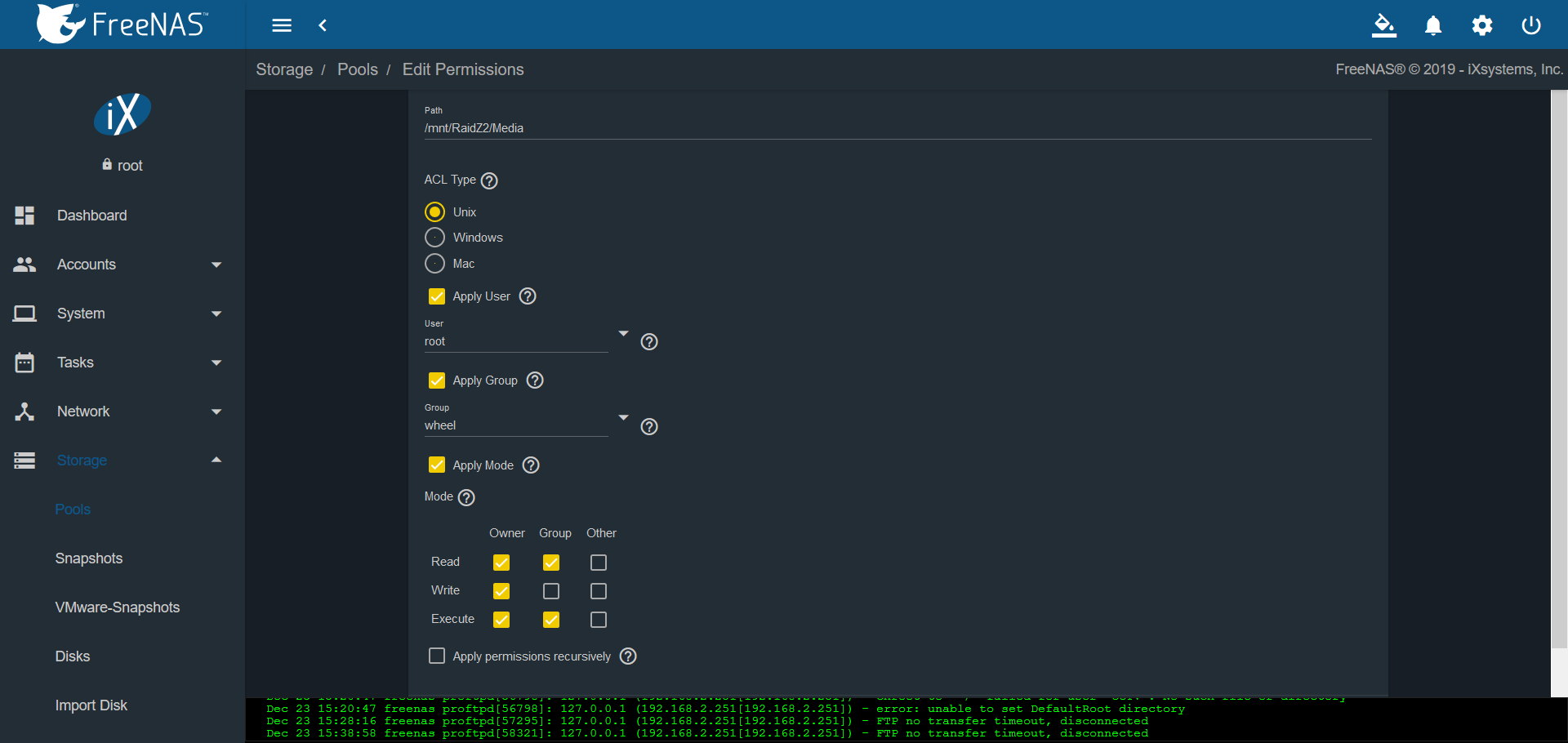Click the page vertical scrollbar
The width and height of the screenshot is (1568, 743).
1559,370
